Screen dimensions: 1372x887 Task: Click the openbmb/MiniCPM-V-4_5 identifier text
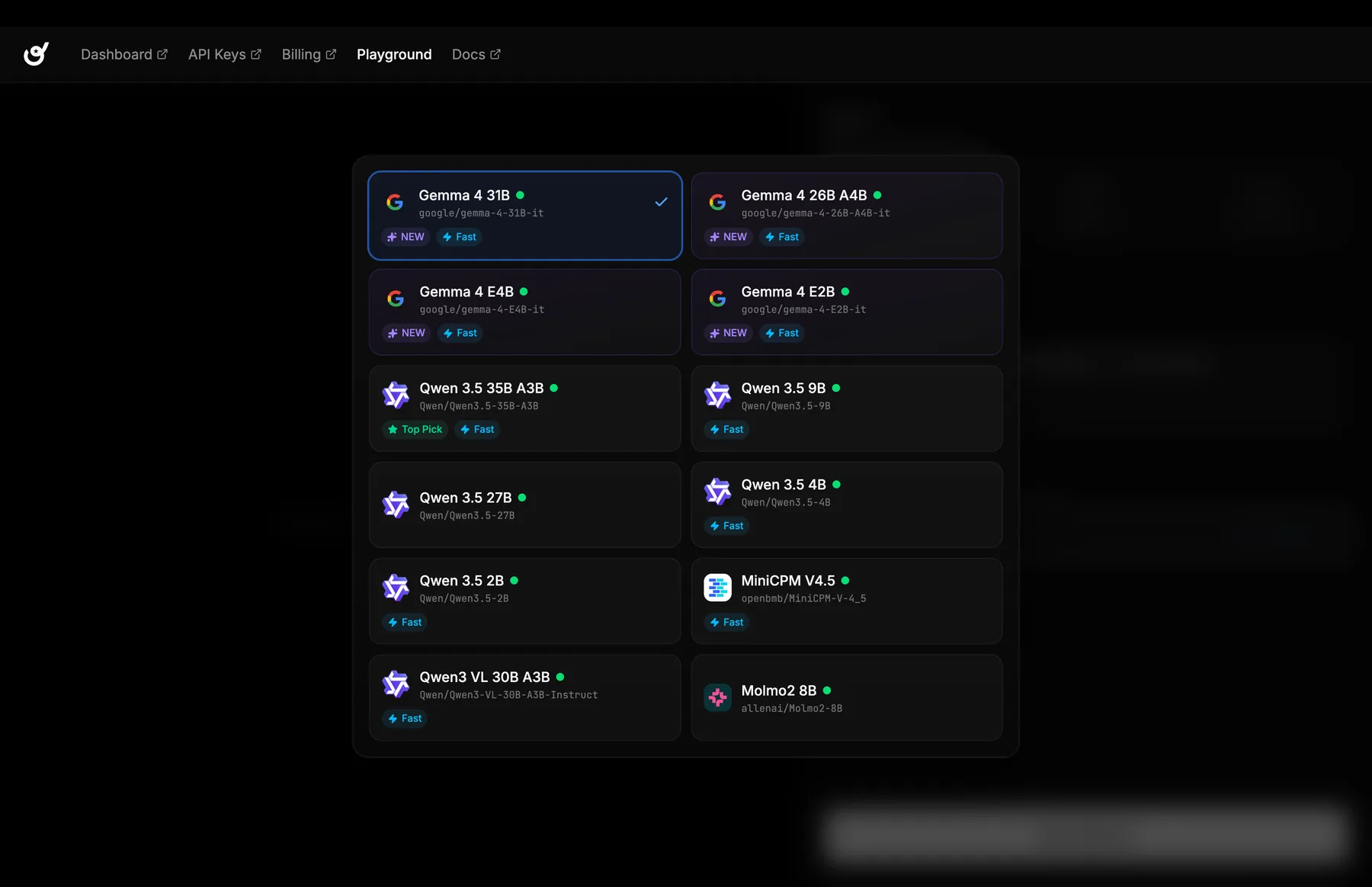[x=803, y=599]
